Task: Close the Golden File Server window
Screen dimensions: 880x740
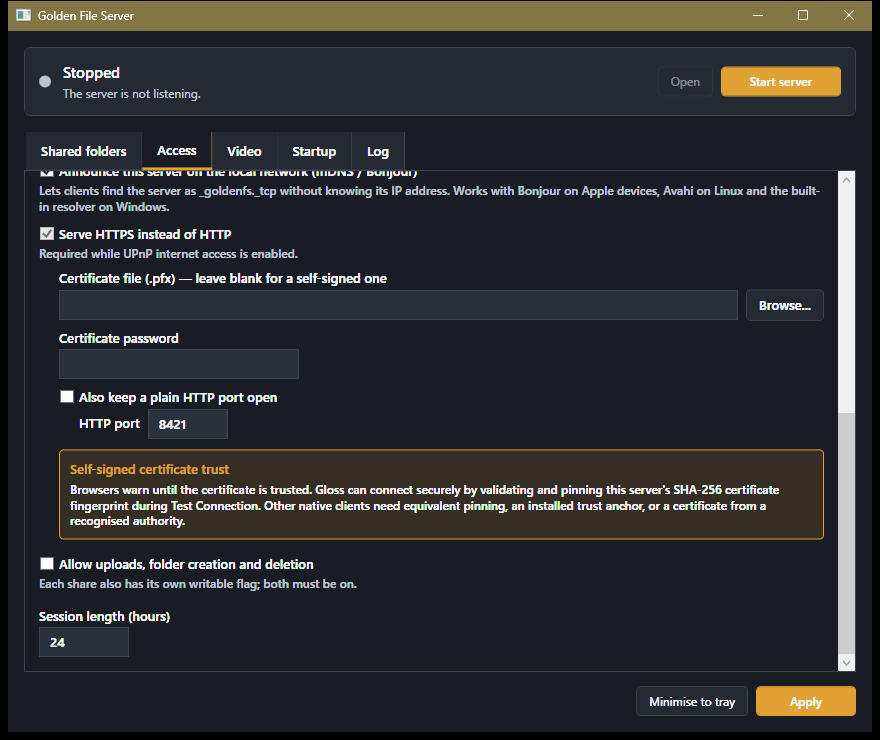Action: [x=849, y=15]
